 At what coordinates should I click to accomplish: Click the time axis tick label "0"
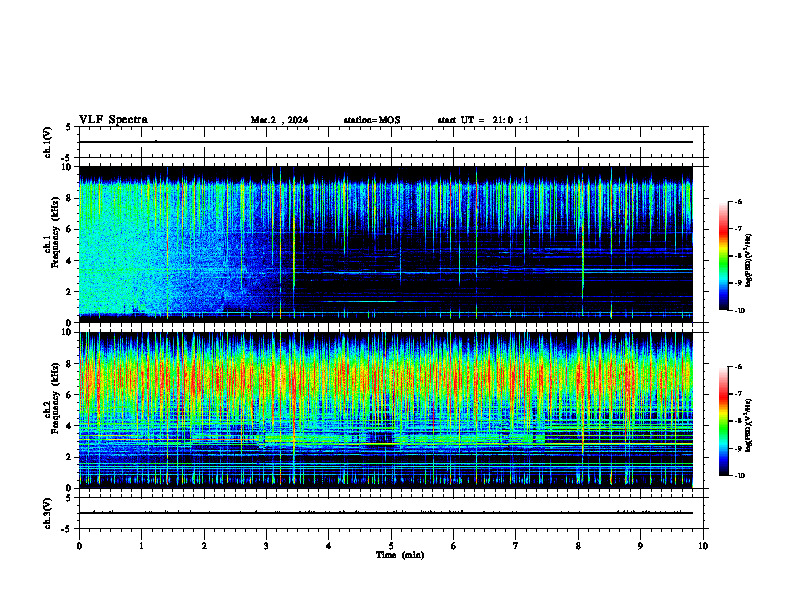[x=79, y=546]
